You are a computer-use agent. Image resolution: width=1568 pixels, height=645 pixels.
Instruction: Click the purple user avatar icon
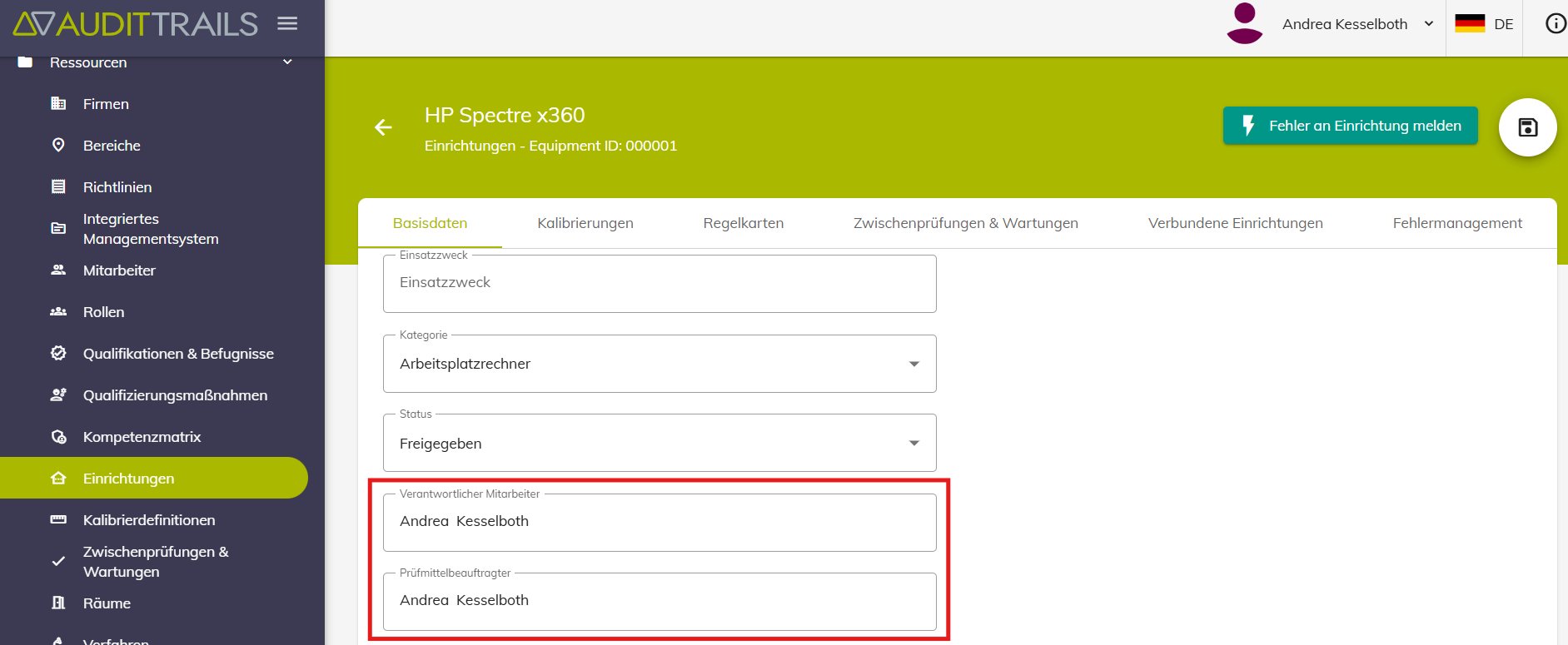click(x=1245, y=23)
